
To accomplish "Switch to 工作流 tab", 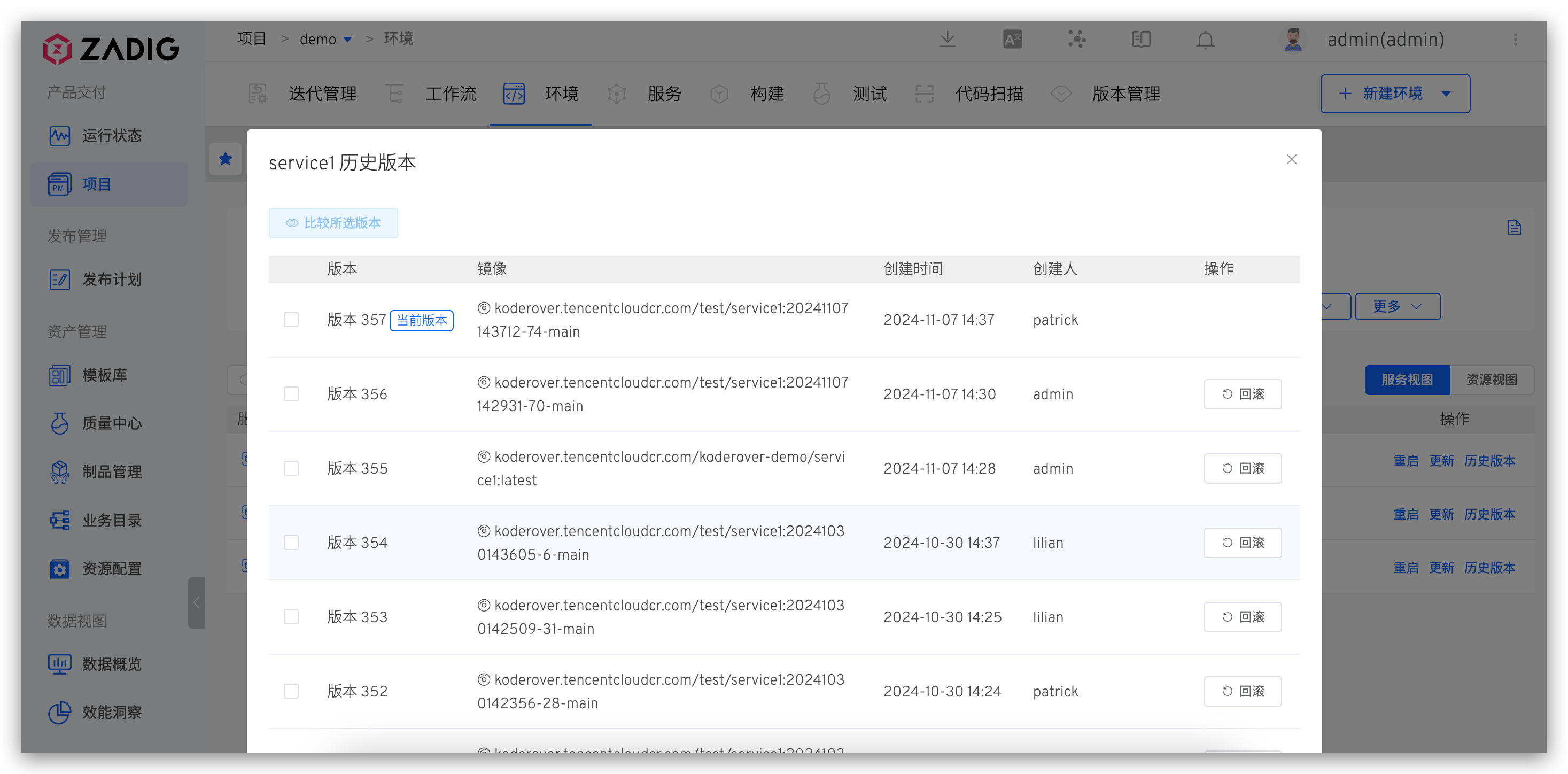I will (431, 94).
